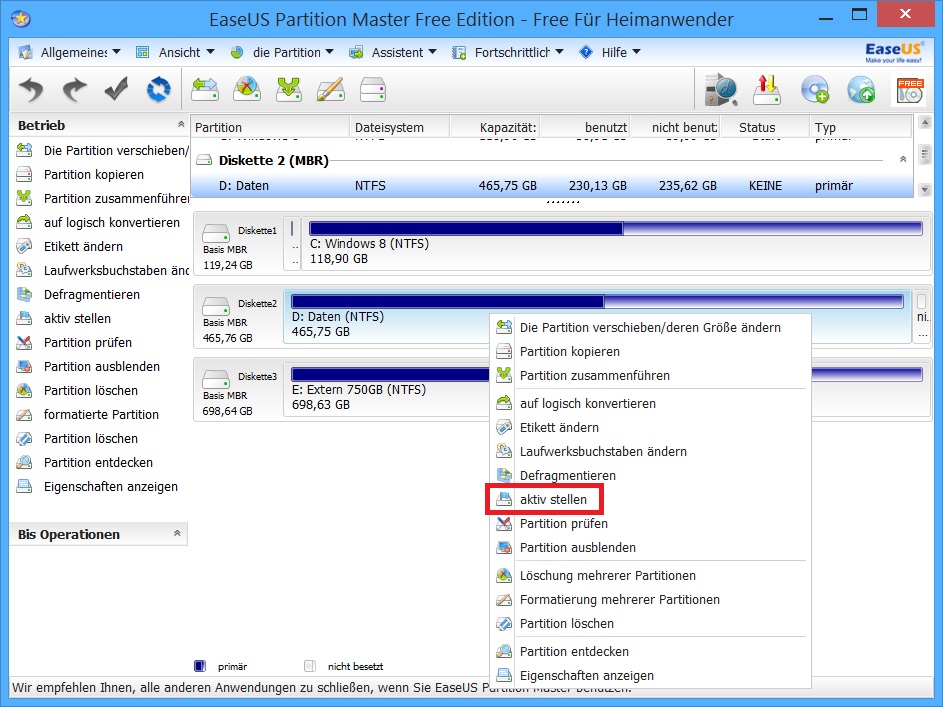Click the Delete partition toolbar icon
Screen dimensions: 943x707
tap(247, 90)
